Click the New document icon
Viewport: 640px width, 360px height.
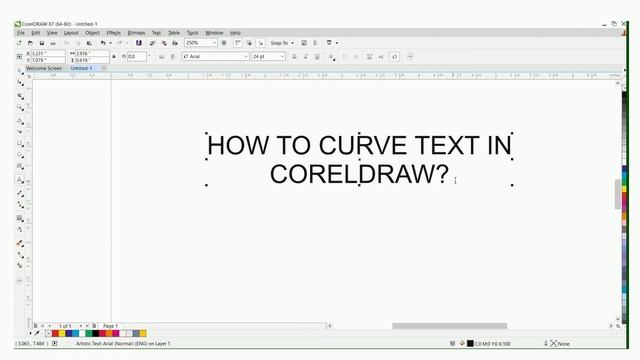(x=19, y=43)
